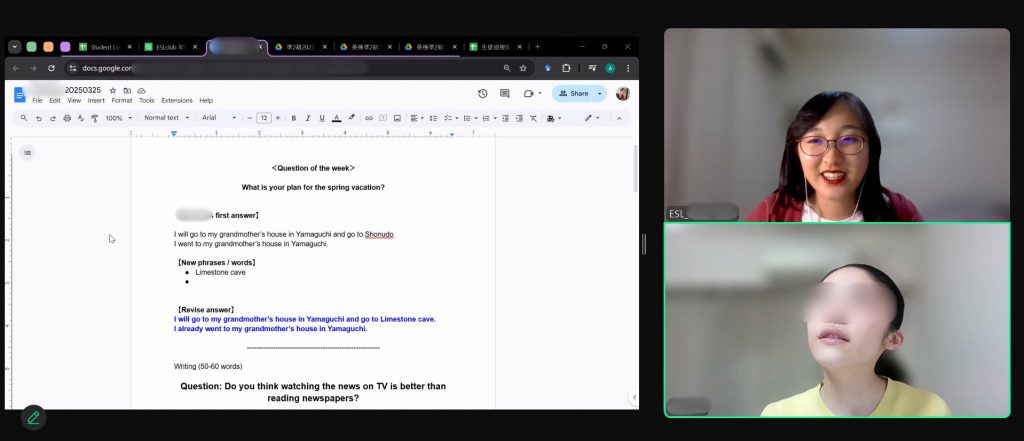Click the green annotation pencil button
The height and width of the screenshot is (441, 1024).
click(x=33, y=417)
